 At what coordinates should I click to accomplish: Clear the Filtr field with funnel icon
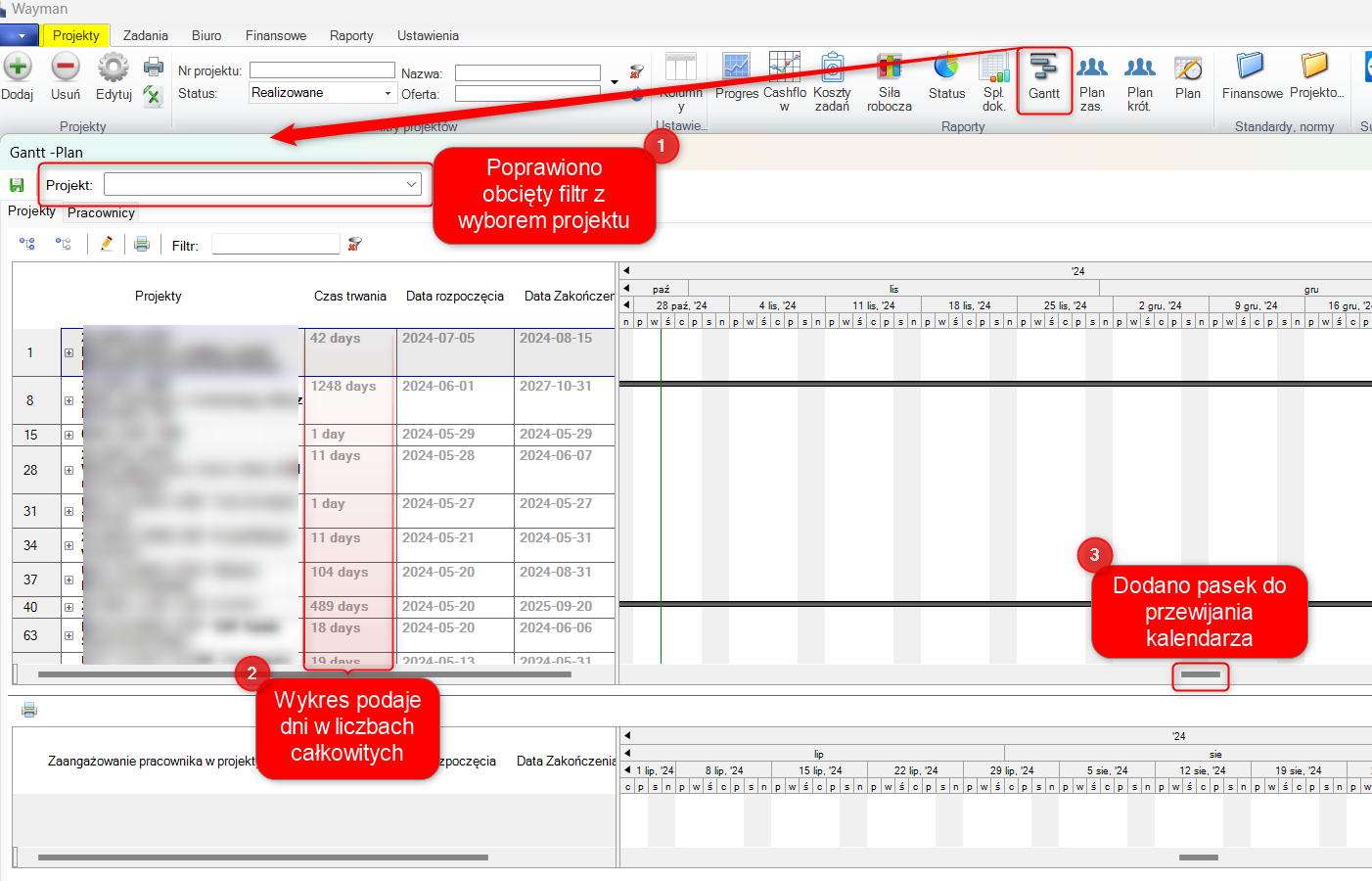355,244
